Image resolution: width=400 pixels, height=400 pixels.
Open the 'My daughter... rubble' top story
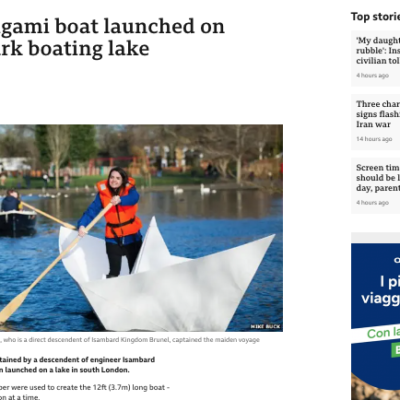(x=378, y=50)
